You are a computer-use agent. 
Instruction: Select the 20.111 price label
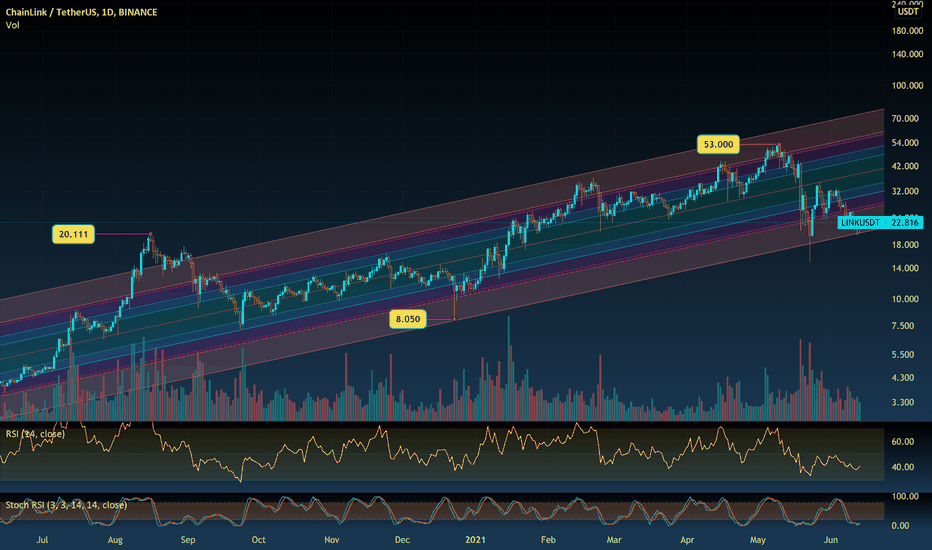pos(73,234)
